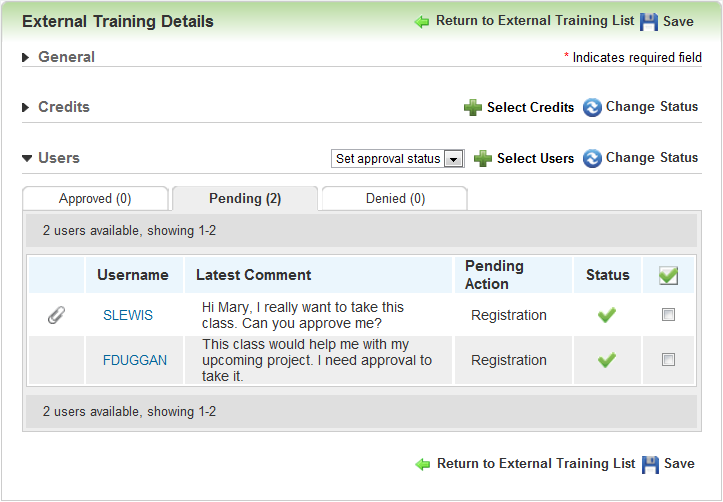
Task: Check the checkbox for user FDUGGAN
Action: point(668,360)
